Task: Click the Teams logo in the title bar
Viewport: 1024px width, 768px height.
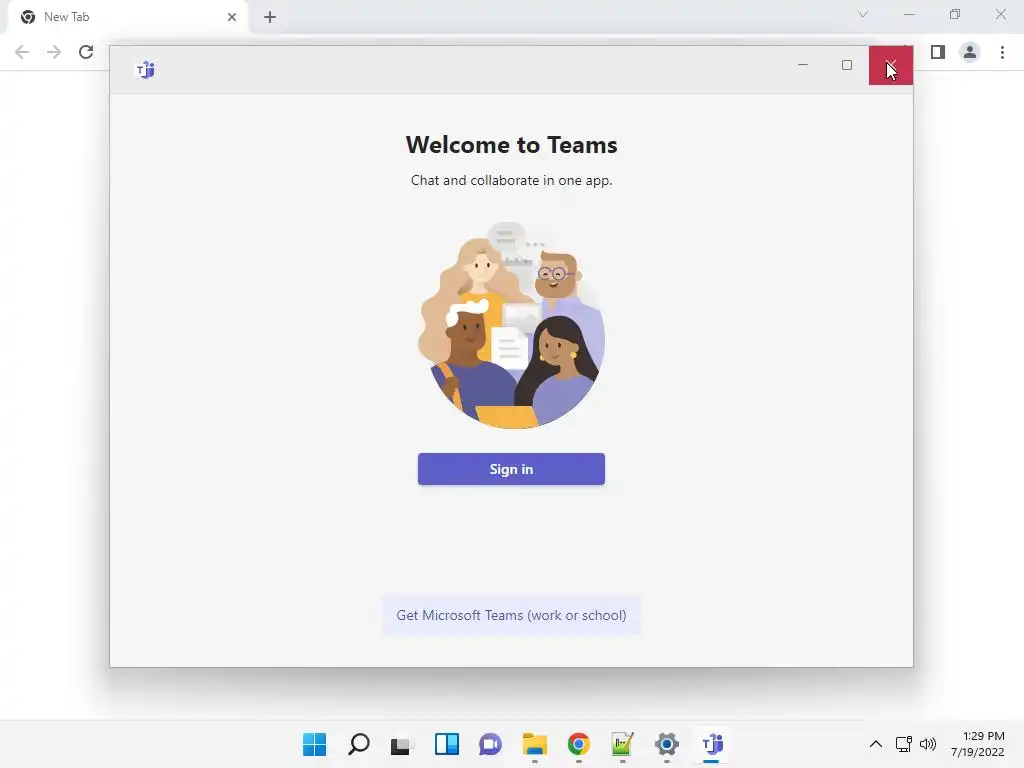Action: click(145, 69)
